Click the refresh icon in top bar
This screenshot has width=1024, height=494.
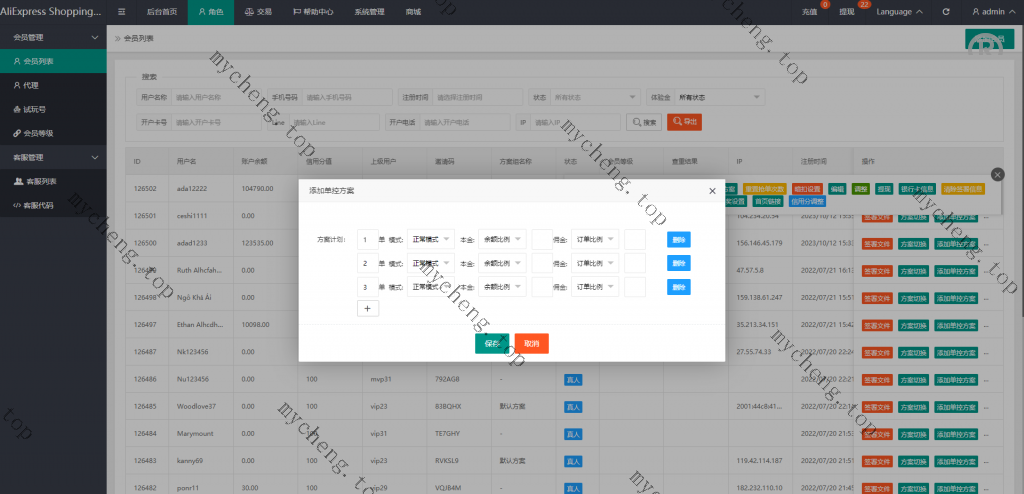click(x=946, y=12)
